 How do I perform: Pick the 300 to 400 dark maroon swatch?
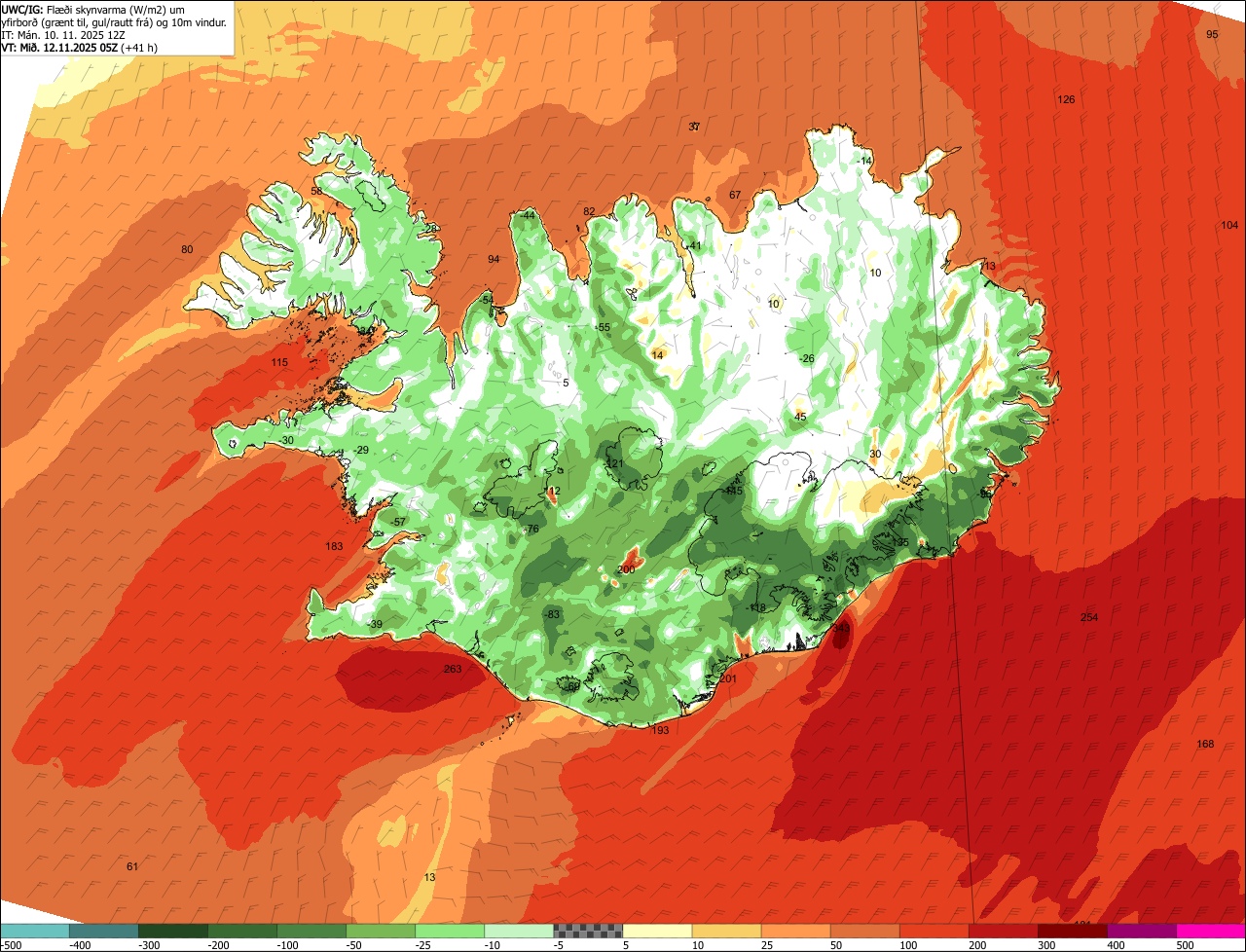[x=1072, y=931]
